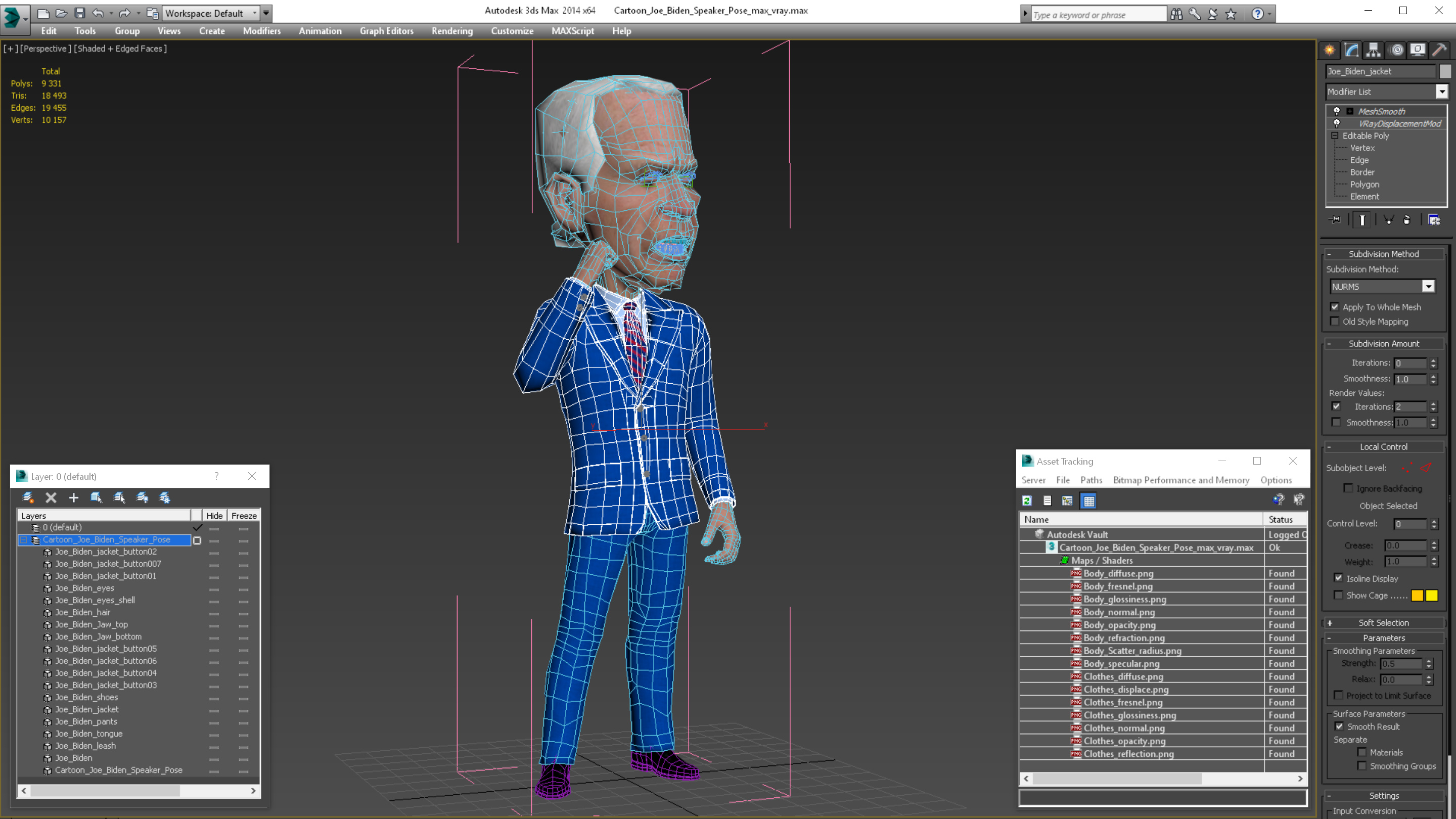The height and width of the screenshot is (819, 1456).
Task: Enable Render Values Smoothness checkbox
Action: [1336, 422]
